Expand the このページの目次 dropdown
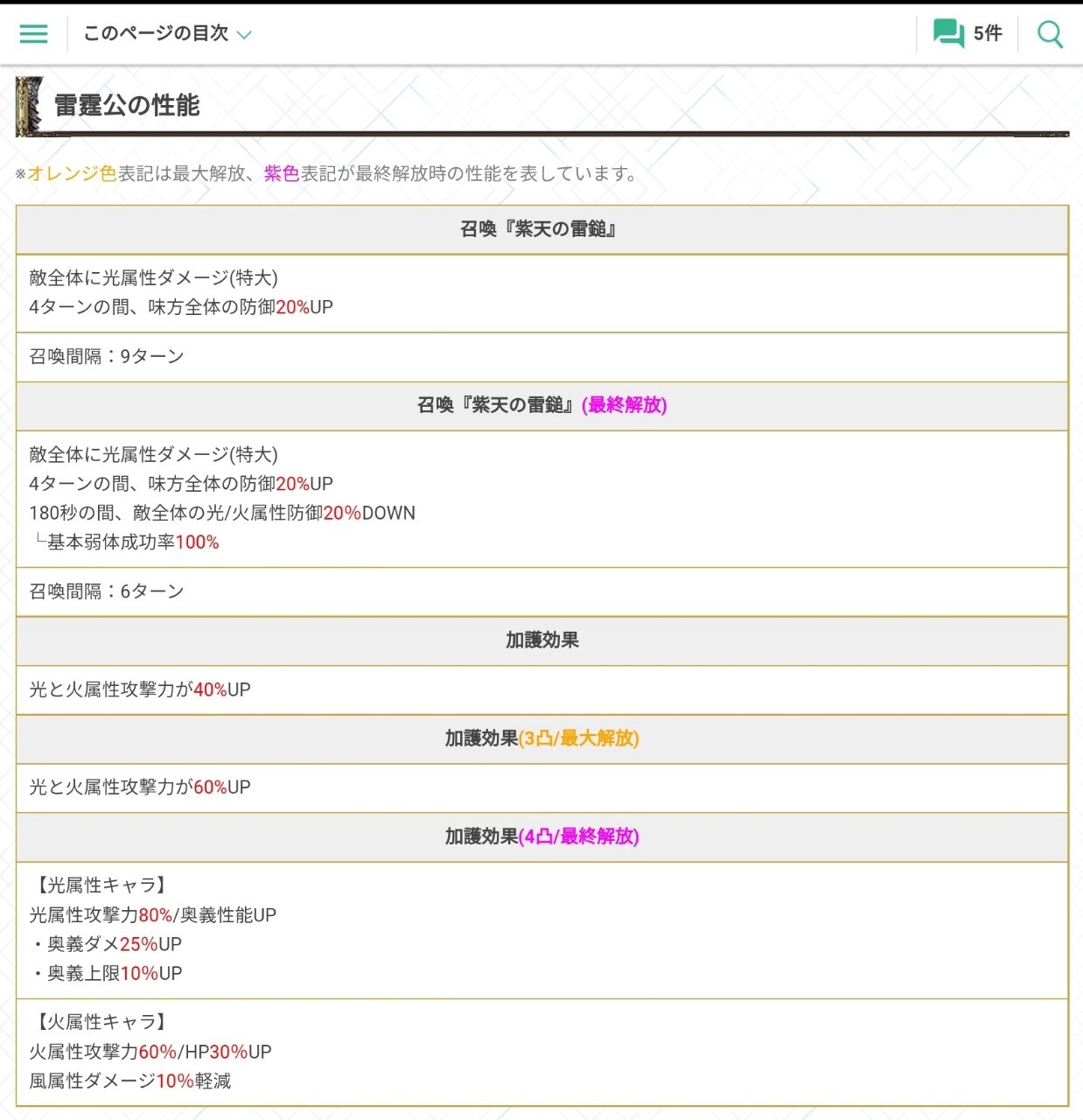 point(156,34)
